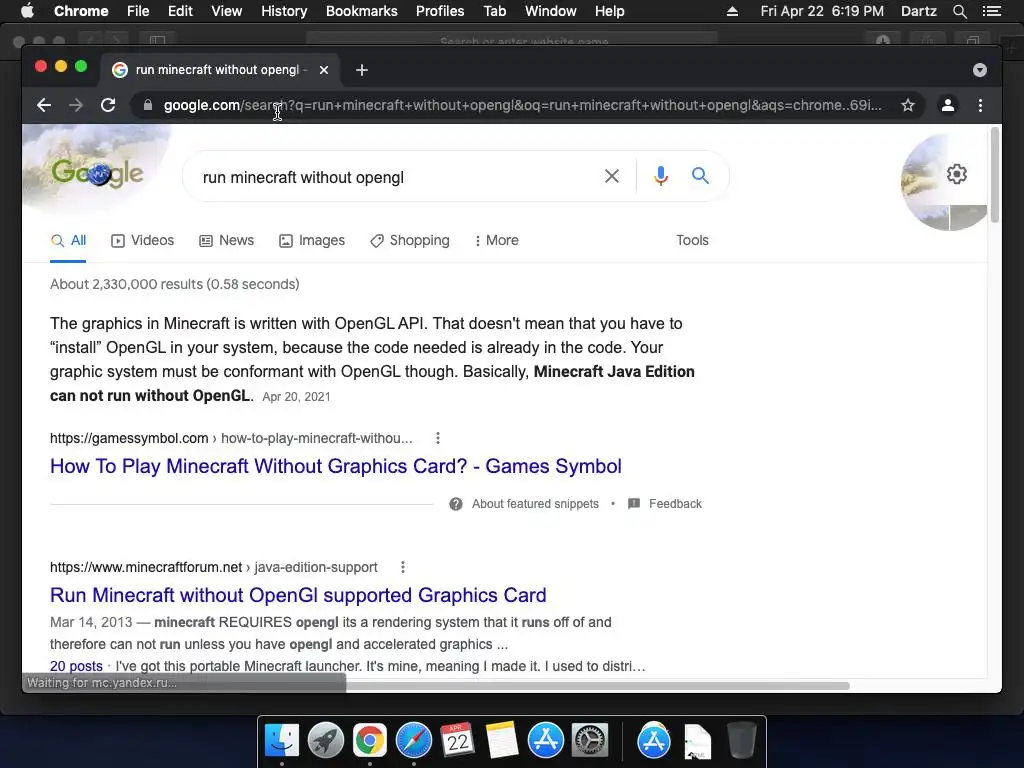The width and height of the screenshot is (1024, 768).
Task: Open Google quick settings gear
Action: [957, 174]
